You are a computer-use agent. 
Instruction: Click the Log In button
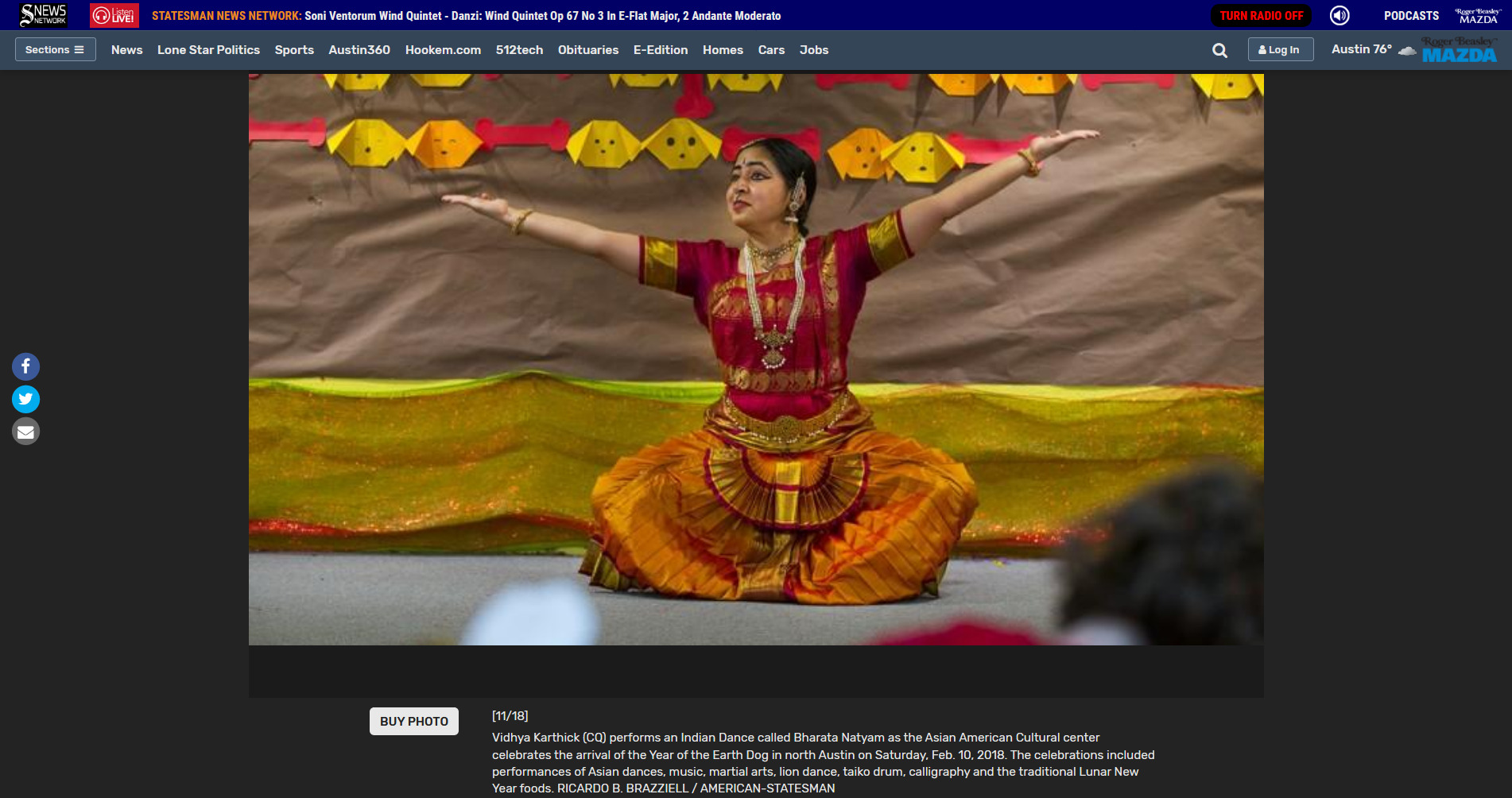[1280, 49]
